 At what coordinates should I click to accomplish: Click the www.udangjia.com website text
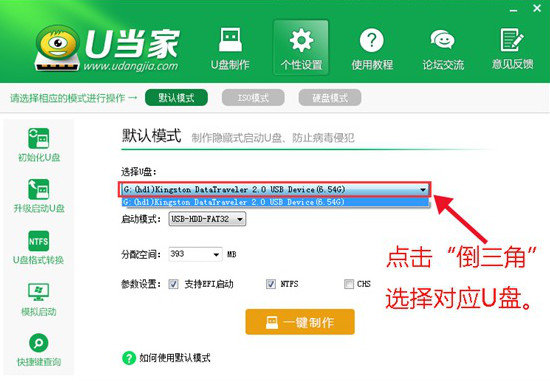[x=130, y=66]
